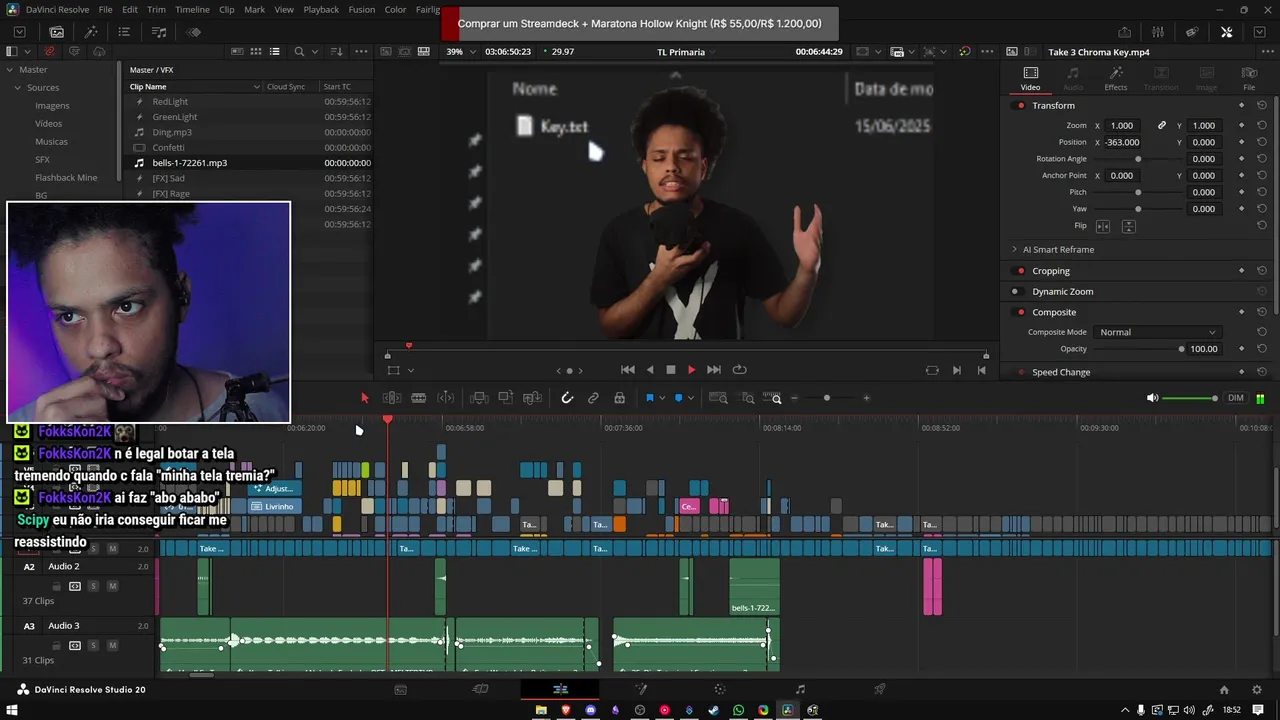Viewport: 1280px width, 720px height.
Task: Select the Position X -363.000 field
Action: 1123,142
